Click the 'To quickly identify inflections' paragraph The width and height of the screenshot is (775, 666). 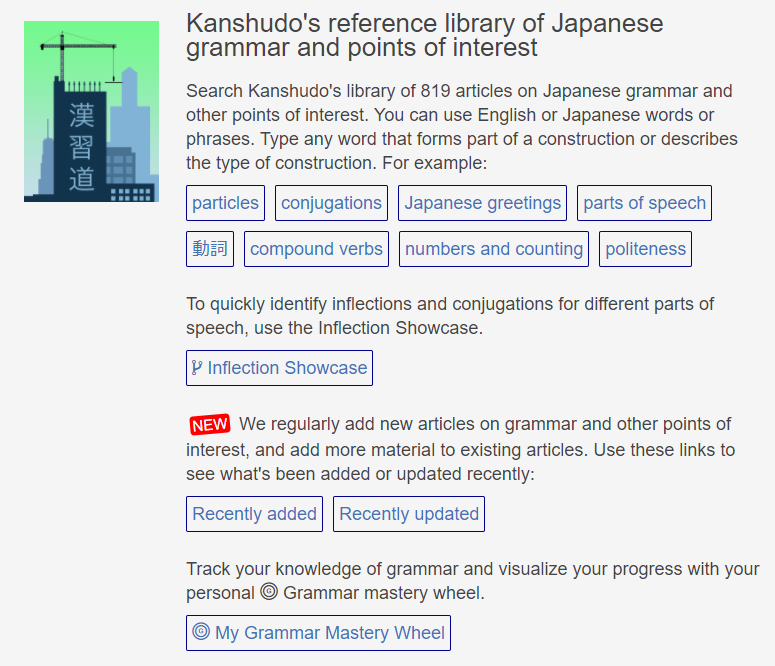click(450, 316)
